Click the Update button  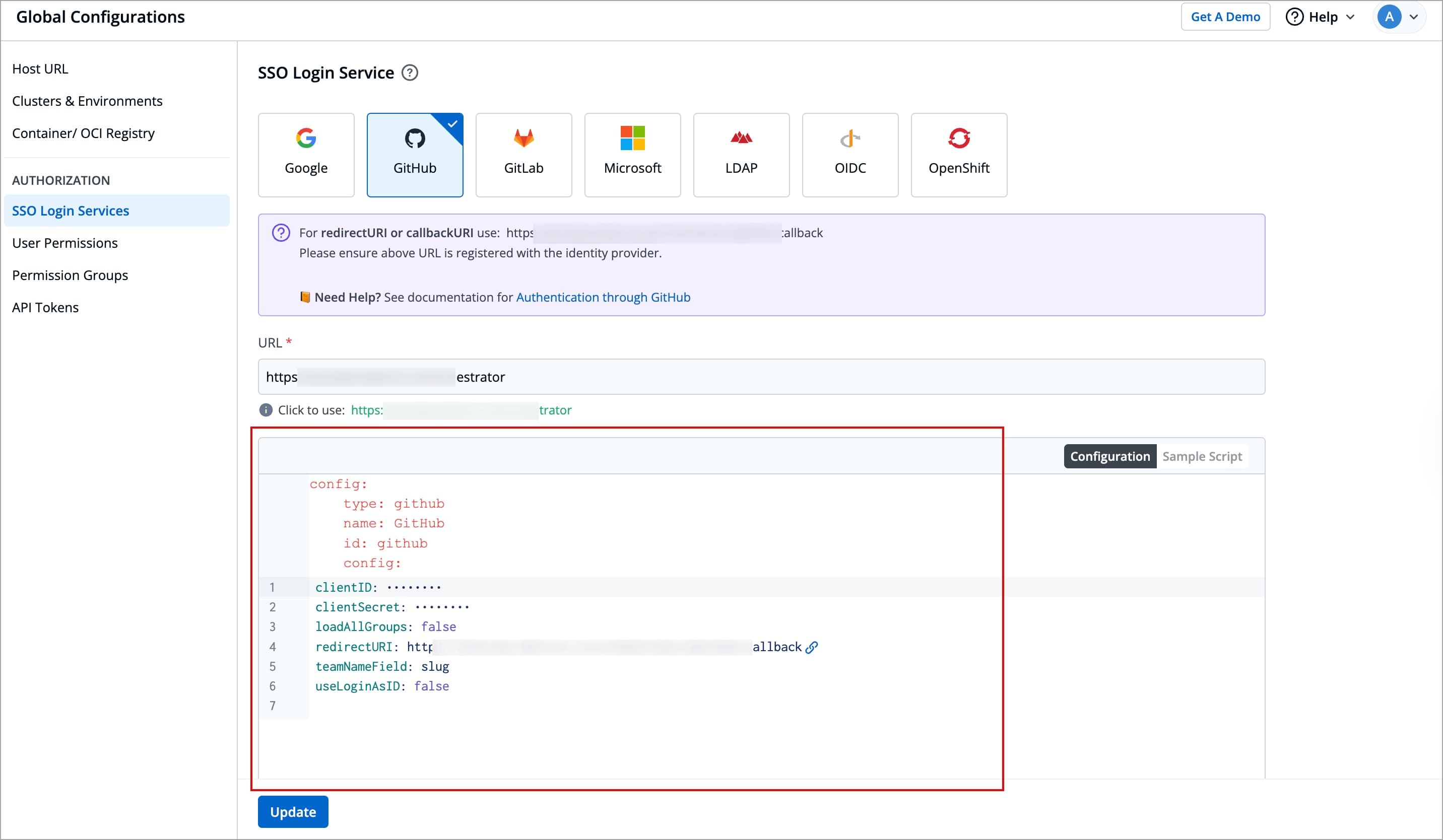[x=293, y=811]
